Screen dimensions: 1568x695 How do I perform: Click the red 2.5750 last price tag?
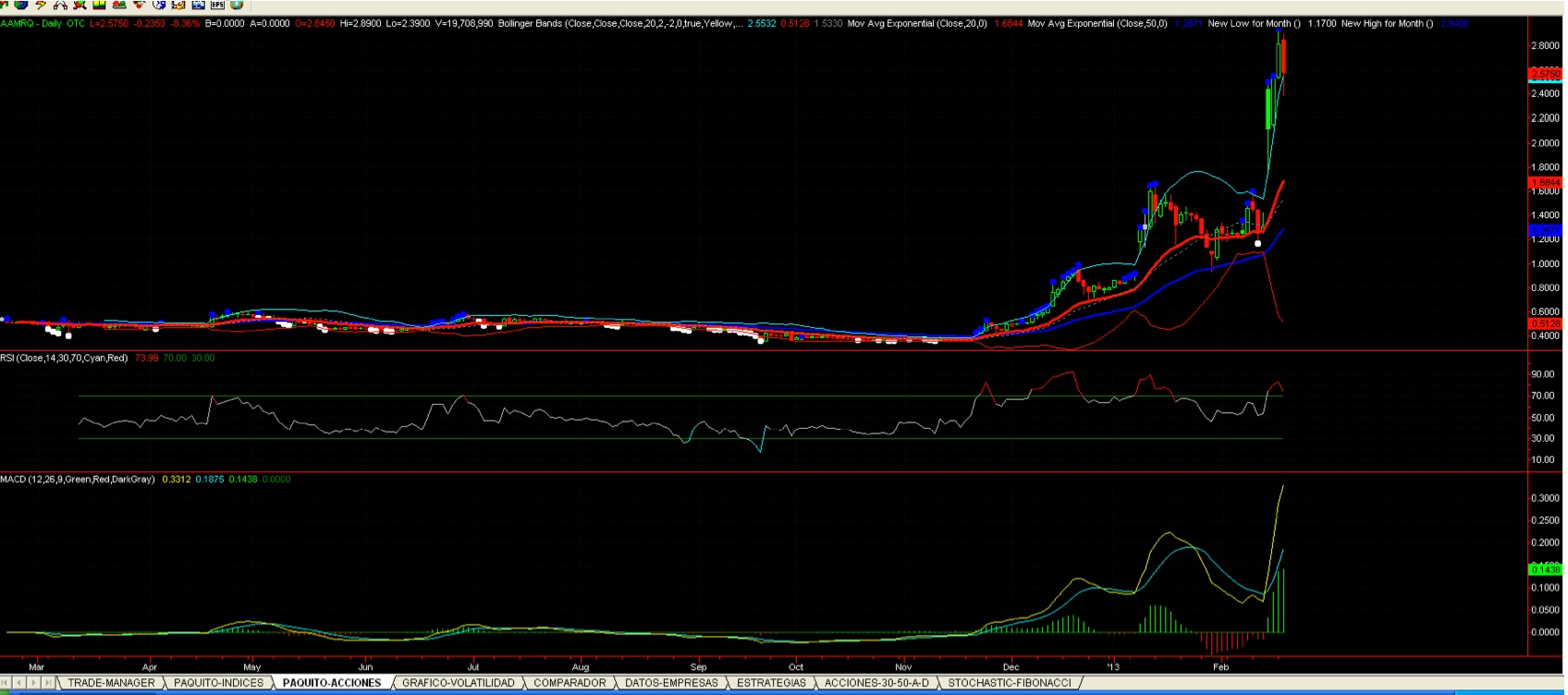(x=1546, y=73)
